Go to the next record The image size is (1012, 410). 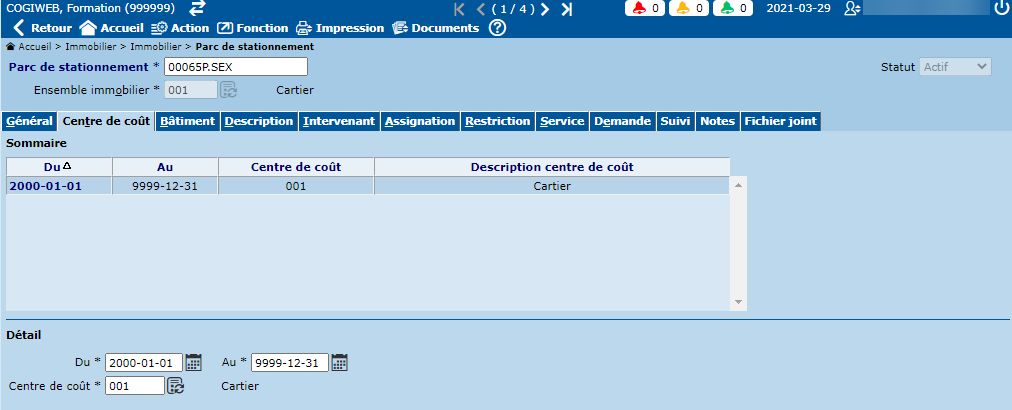545,9
